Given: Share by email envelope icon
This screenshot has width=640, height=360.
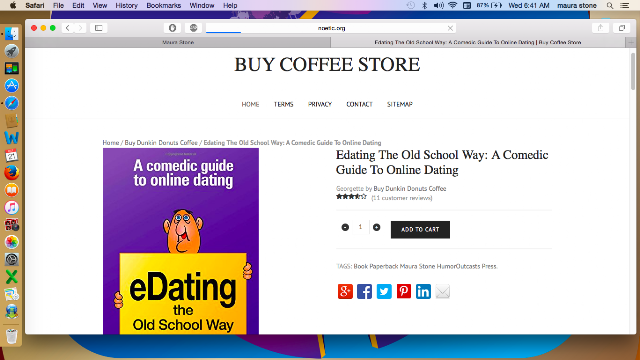Looking at the screenshot, I should 443,291.
